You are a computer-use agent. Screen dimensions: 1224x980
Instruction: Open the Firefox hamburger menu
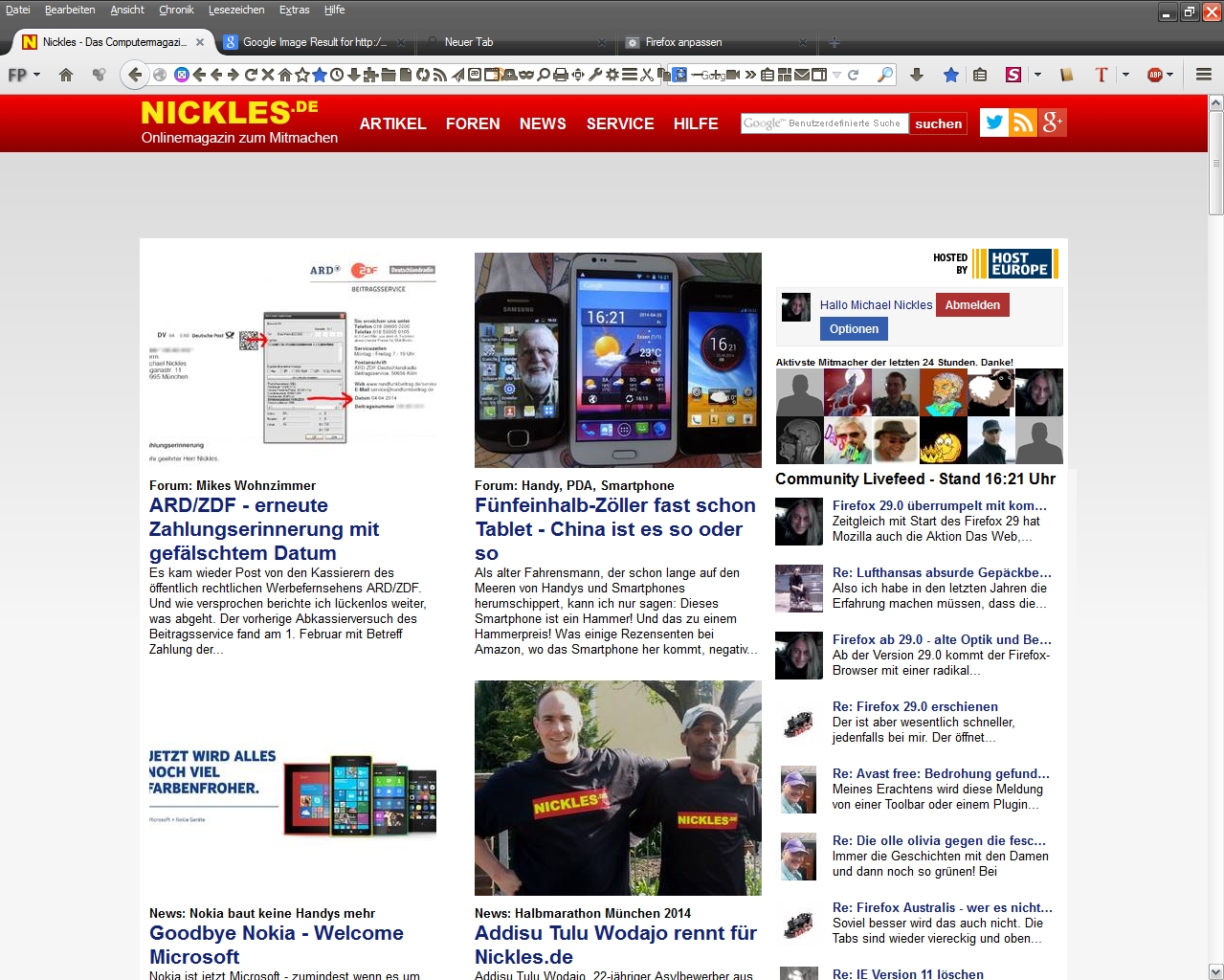pyautogui.click(x=1204, y=75)
